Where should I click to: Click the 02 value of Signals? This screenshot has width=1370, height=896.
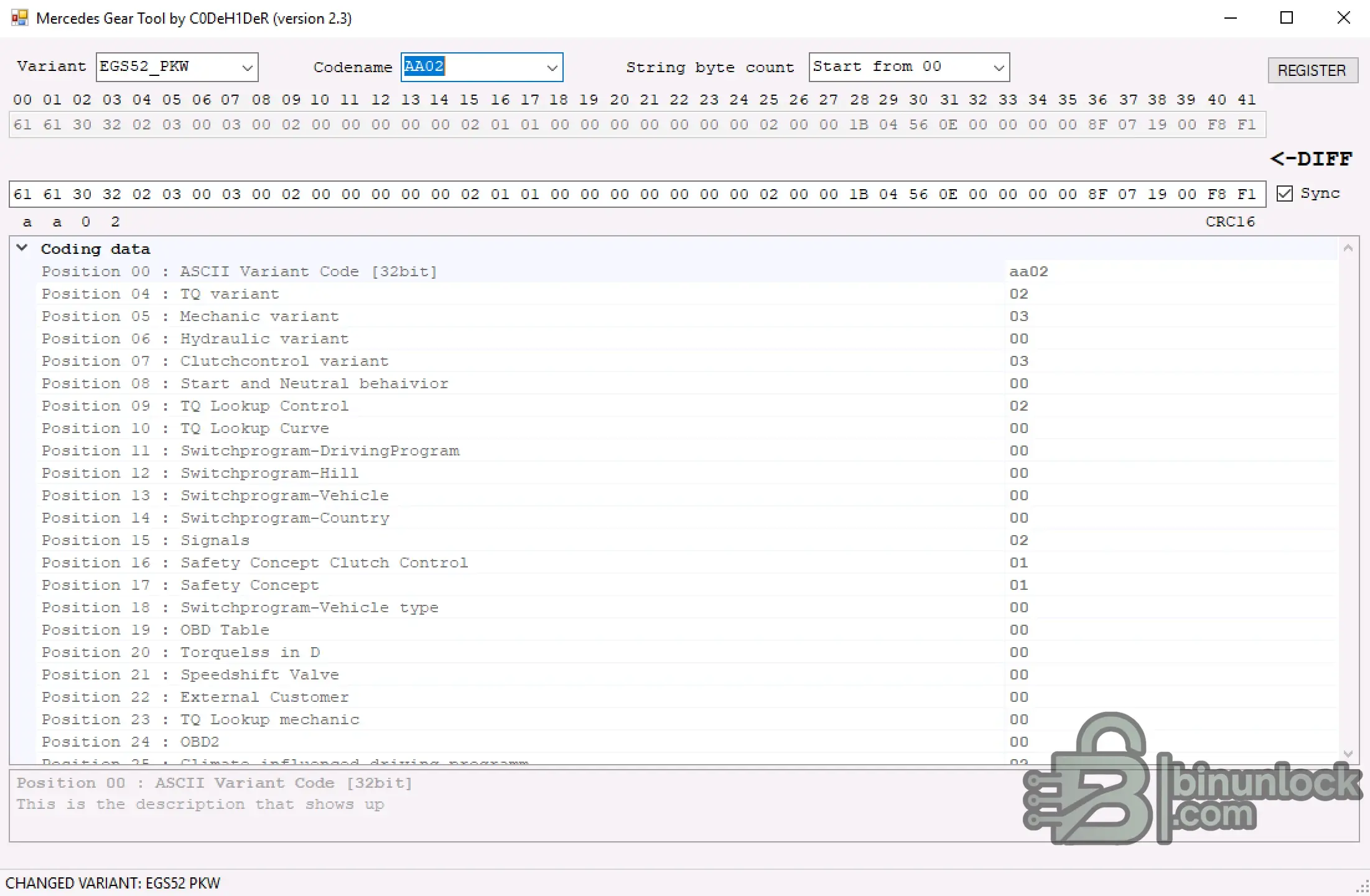coord(1018,540)
